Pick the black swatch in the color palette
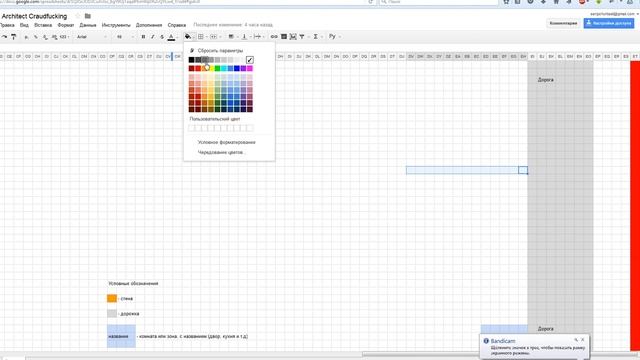 pyautogui.click(x=191, y=60)
